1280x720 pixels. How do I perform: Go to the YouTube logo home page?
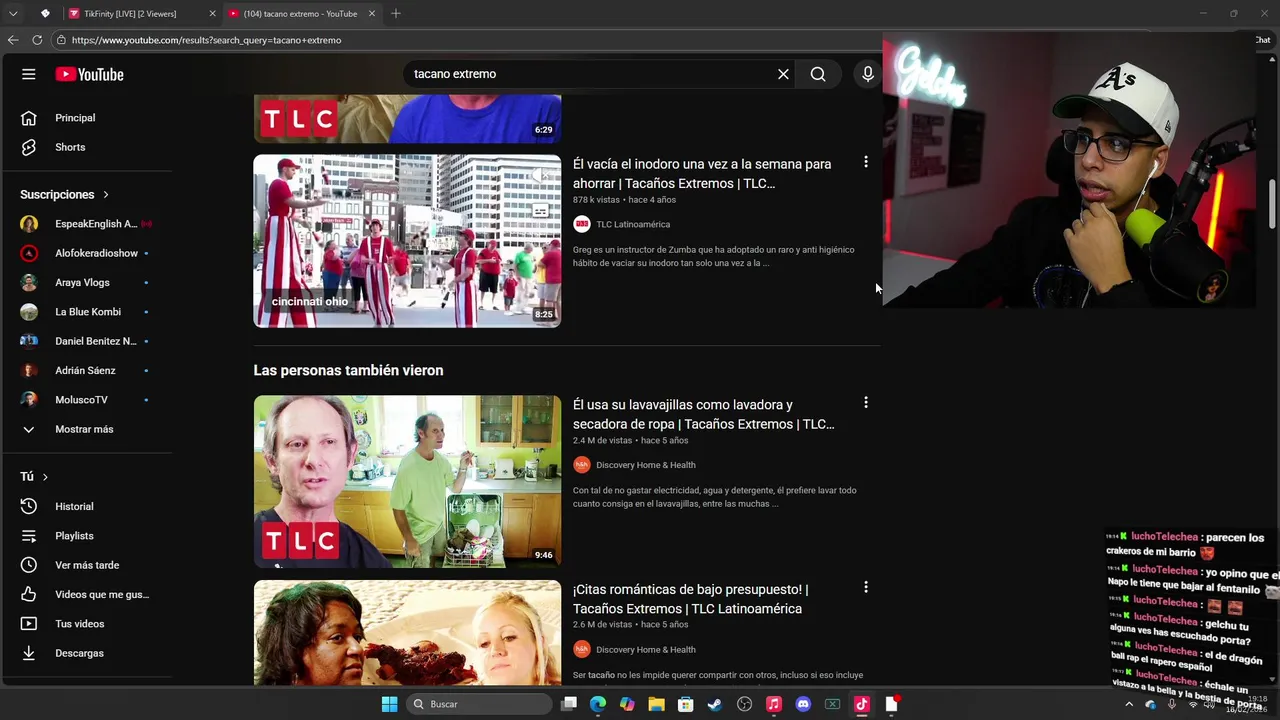click(89, 74)
